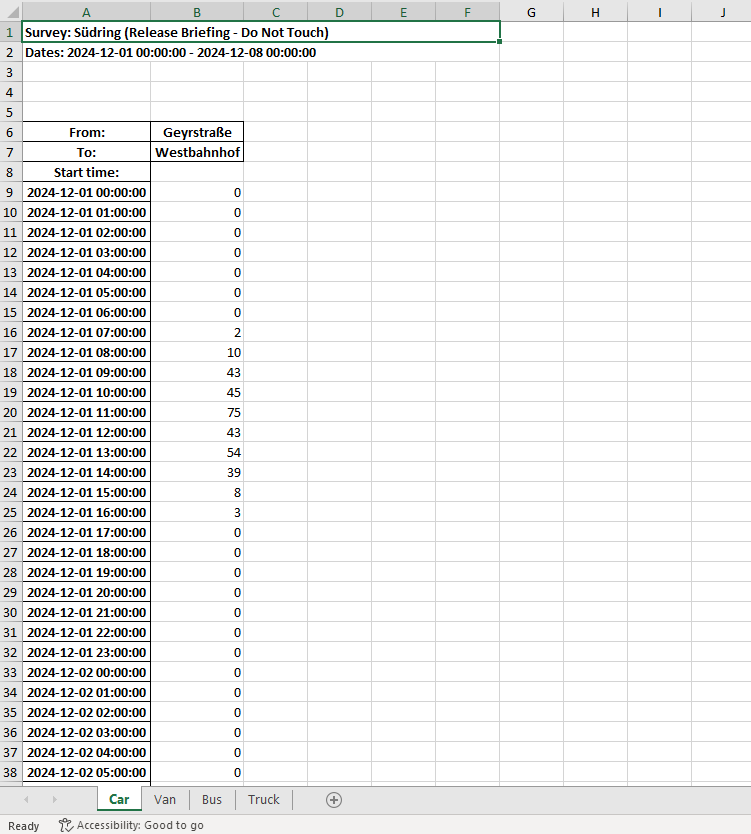Select cell 2024-12-01 23:00:00

coord(86,653)
